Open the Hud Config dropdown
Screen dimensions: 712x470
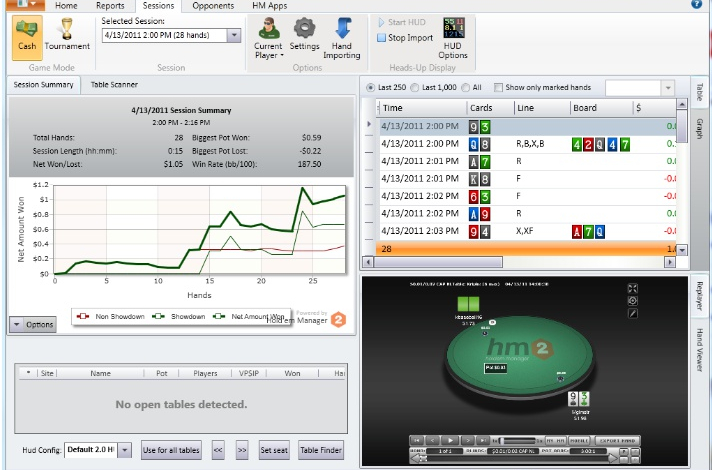point(124,450)
